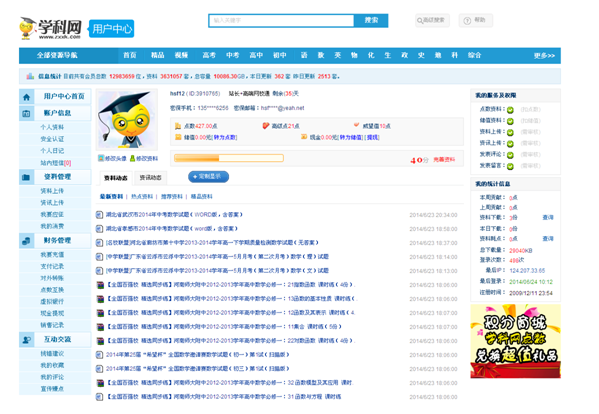This screenshot has width=599, height=414.
Task: Filter by 精品资料
Action: [x=201, y=197]
